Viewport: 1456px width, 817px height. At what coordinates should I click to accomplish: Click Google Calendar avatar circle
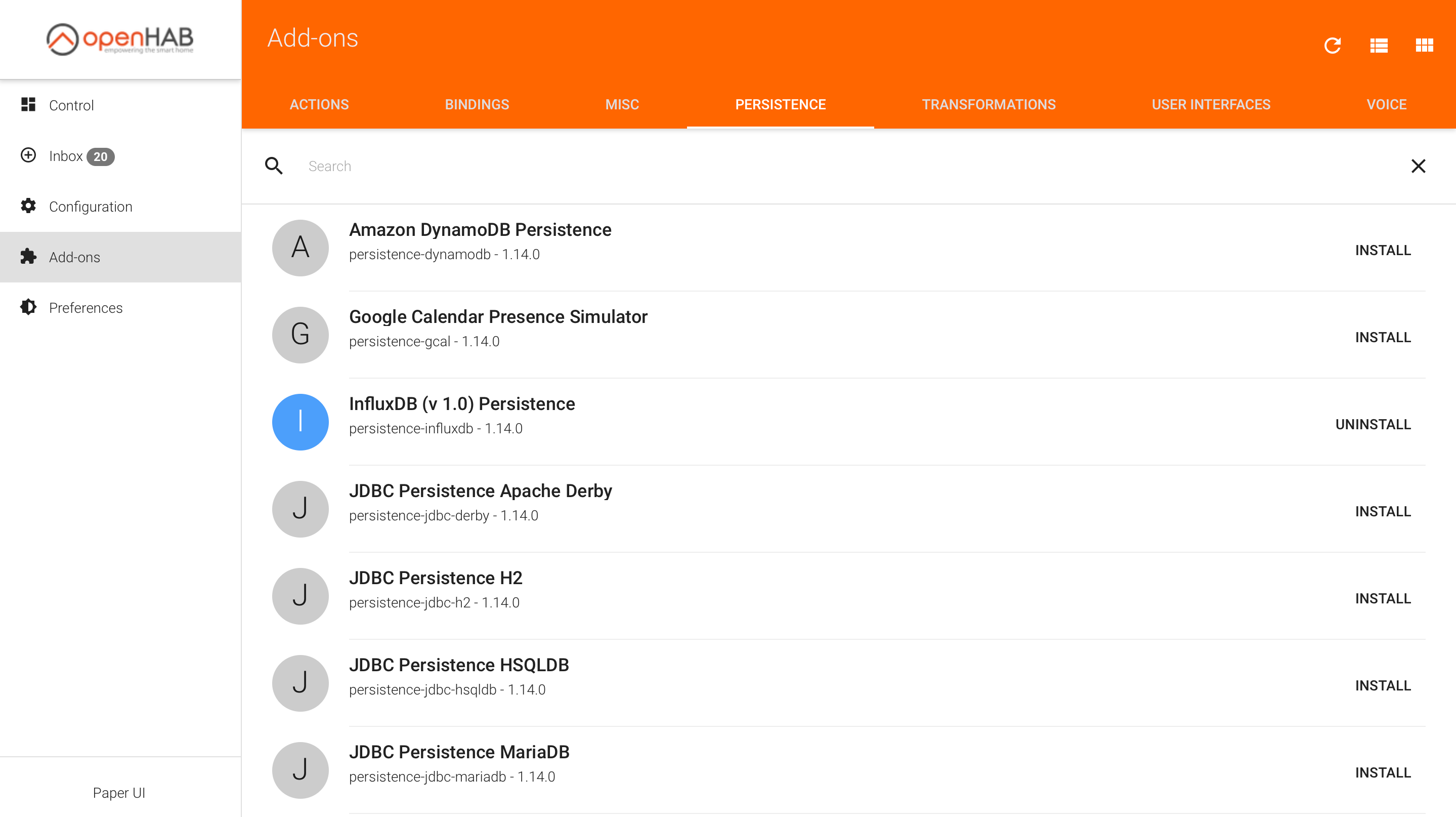tap(300, 335)
